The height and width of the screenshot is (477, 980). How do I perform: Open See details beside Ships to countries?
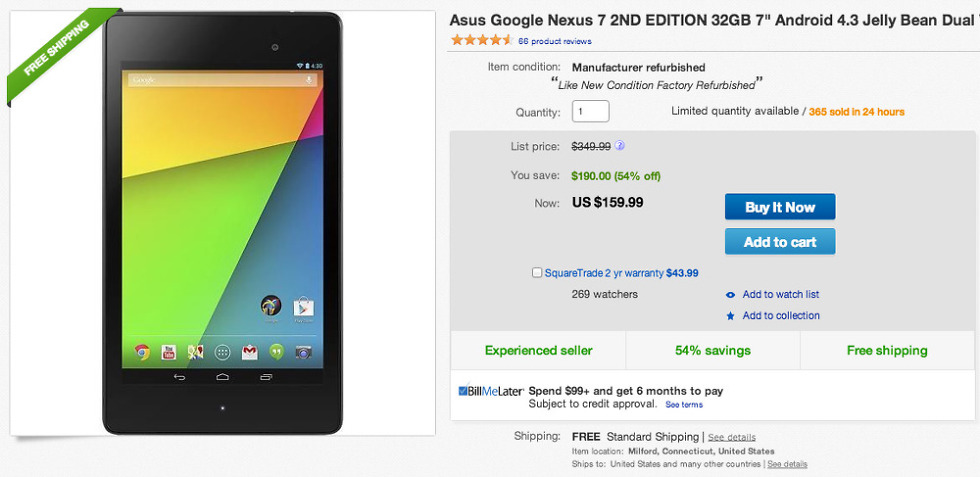[x=787, y=464]
